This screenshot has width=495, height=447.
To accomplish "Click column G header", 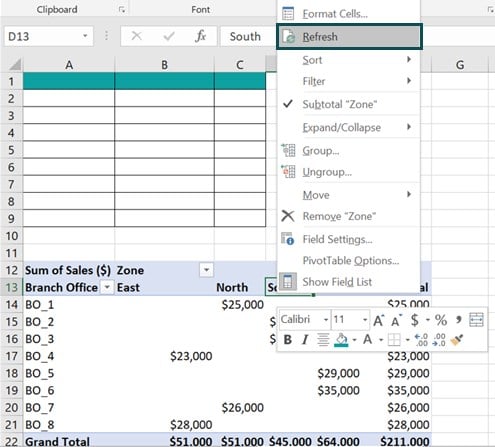I will (x=460, y=65).
